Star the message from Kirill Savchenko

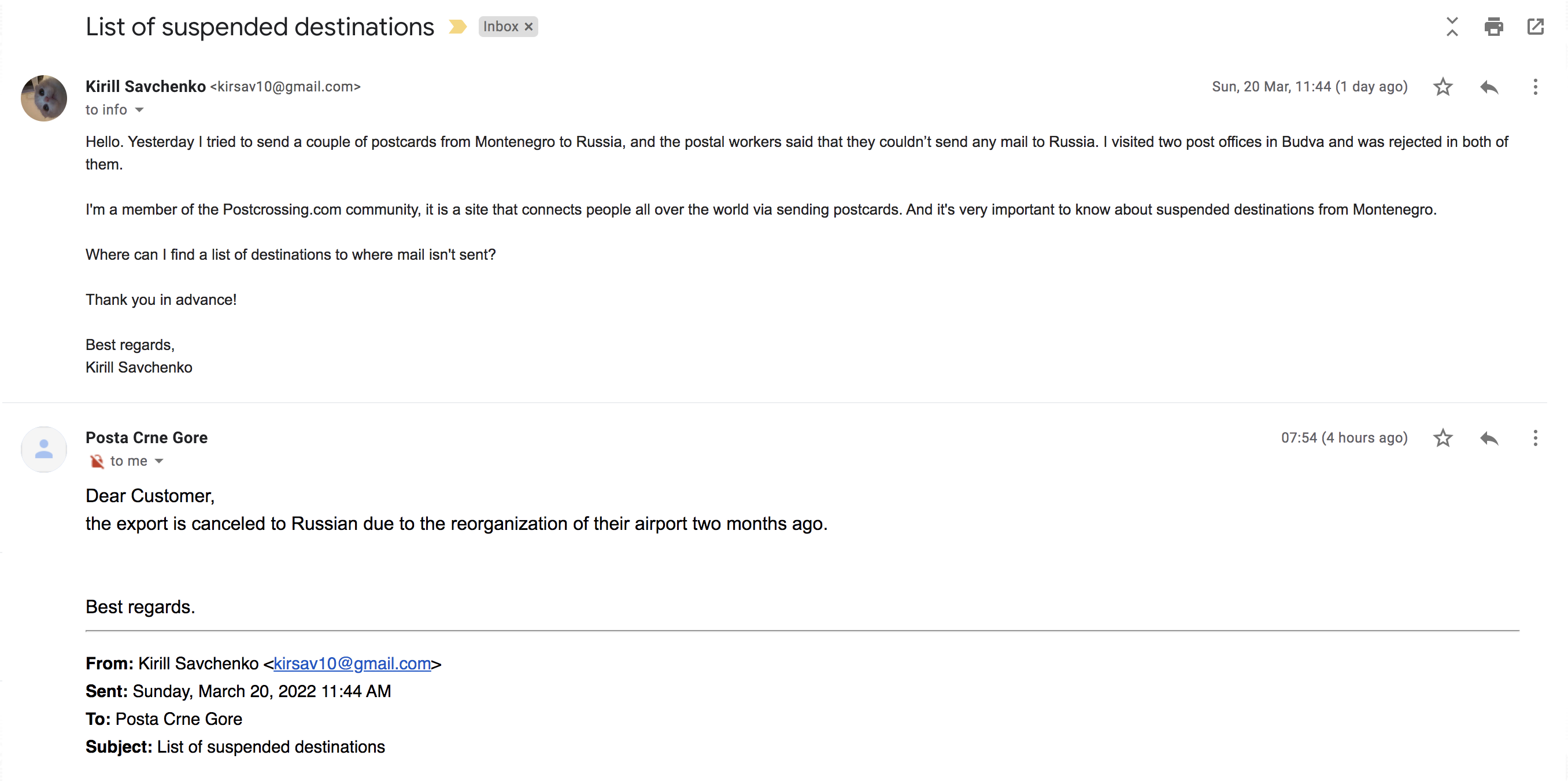tap(1443, 87)
